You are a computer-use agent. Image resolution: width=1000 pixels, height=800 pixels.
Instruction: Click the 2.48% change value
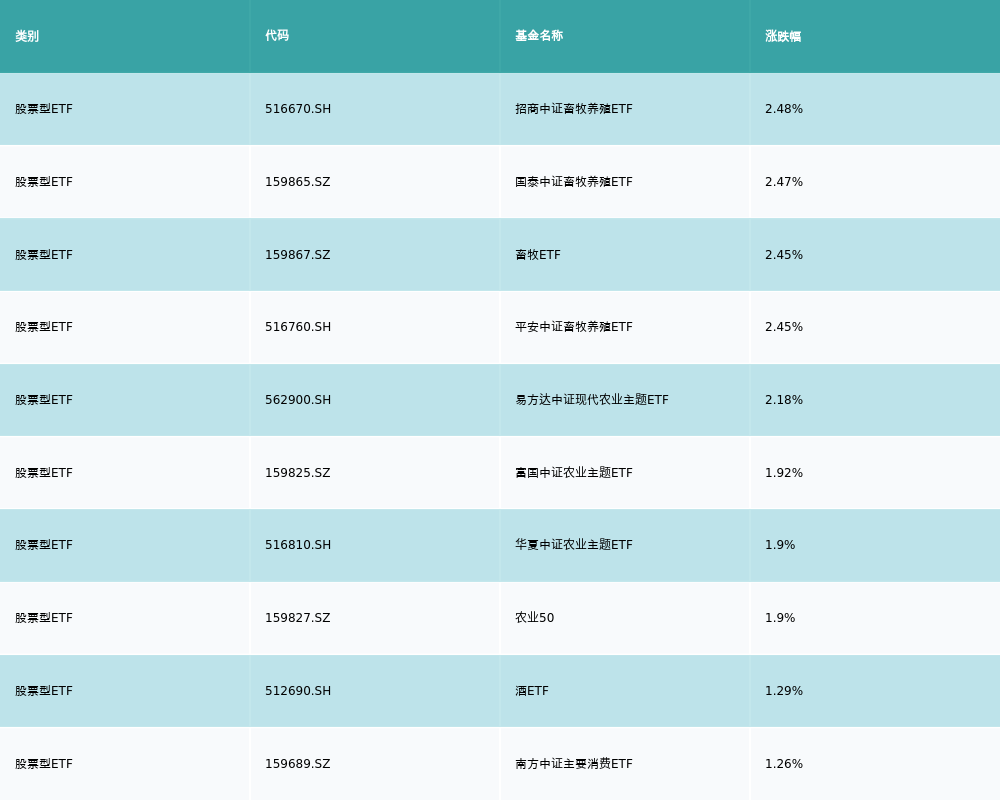tap(784, 109)
